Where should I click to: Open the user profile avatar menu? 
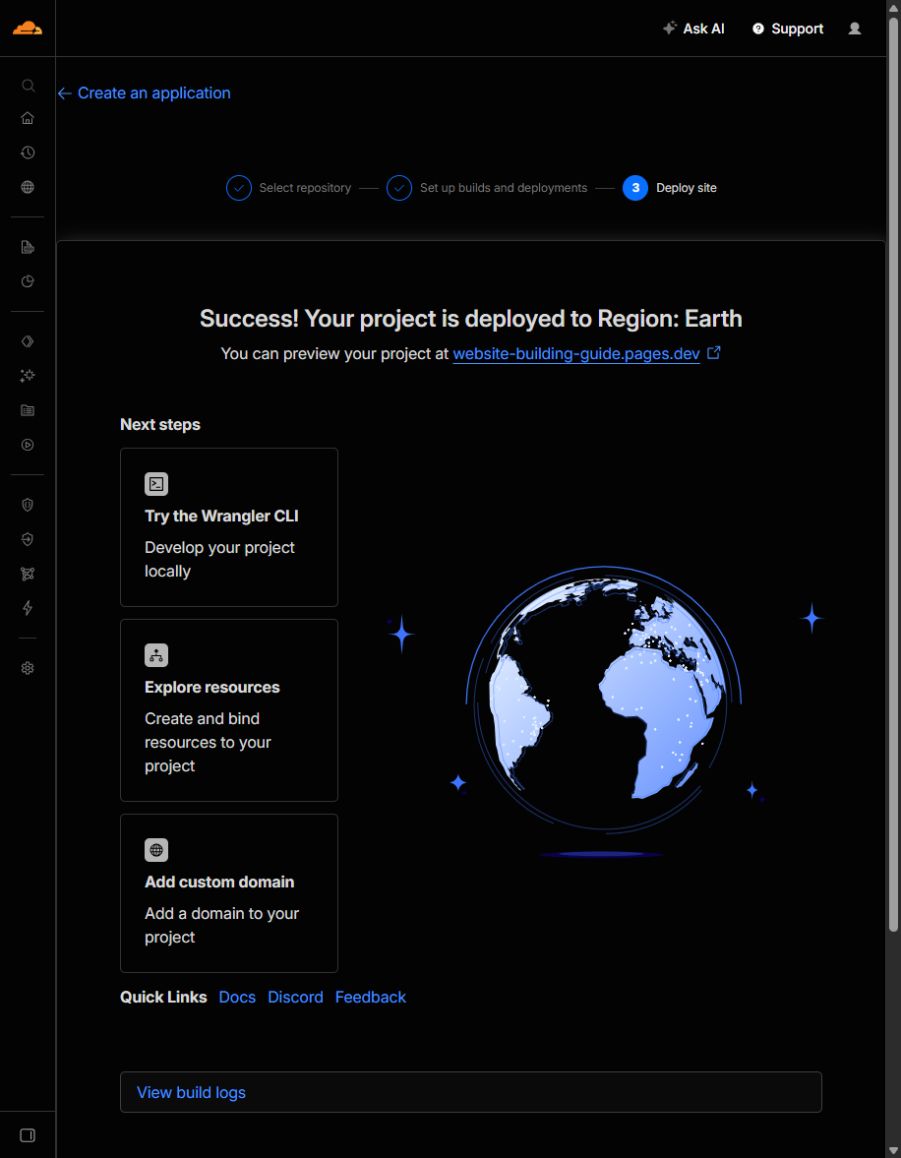click(854, 29)
